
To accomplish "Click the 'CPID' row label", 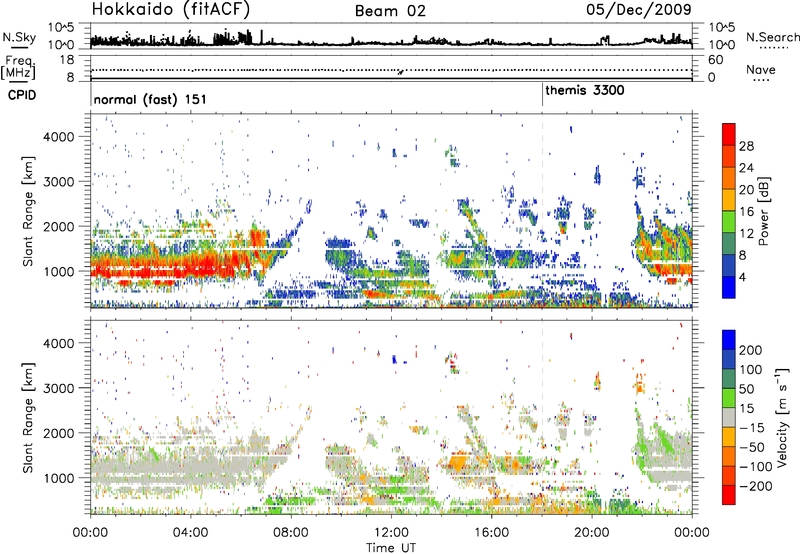I will point(22,95).
